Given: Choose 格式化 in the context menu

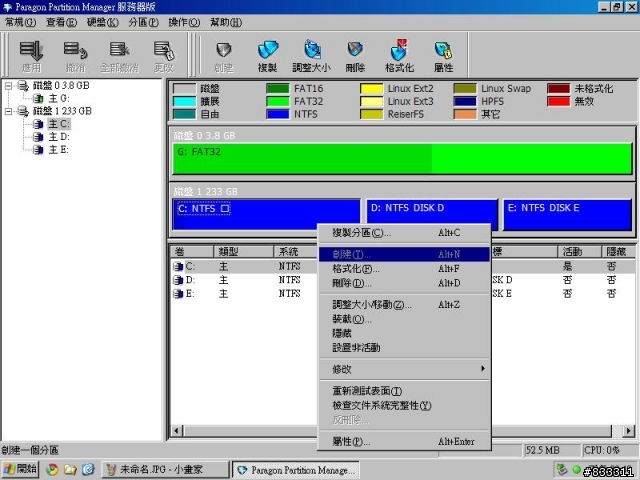Looking at the screenshot, I should 404,269.
